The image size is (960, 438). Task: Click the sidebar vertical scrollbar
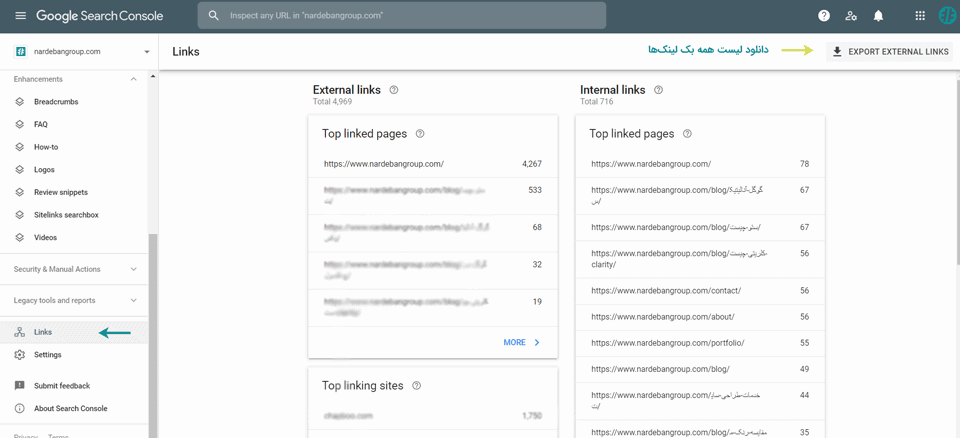click(153, 336)
